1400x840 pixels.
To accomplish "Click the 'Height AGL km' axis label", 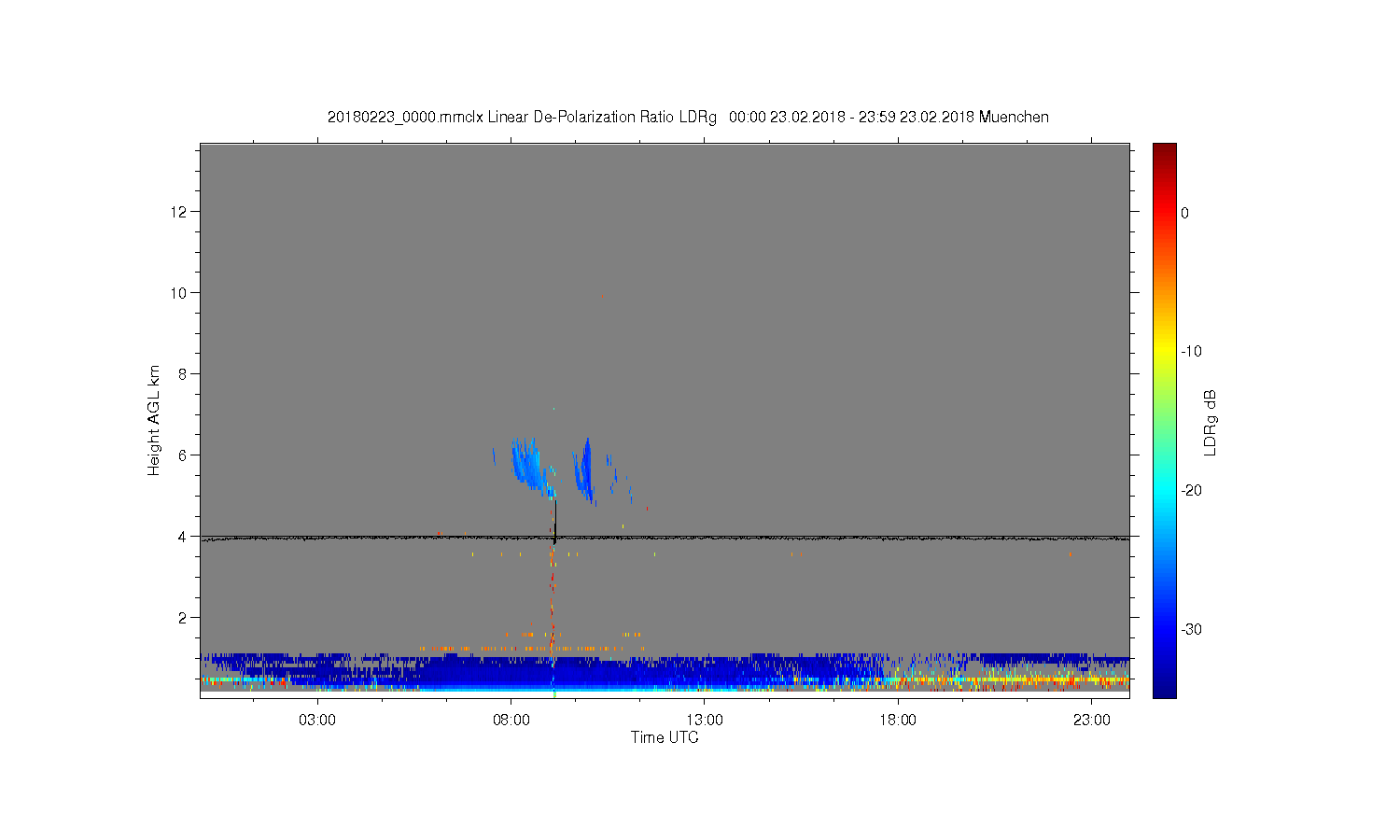I will click(154, 421).
